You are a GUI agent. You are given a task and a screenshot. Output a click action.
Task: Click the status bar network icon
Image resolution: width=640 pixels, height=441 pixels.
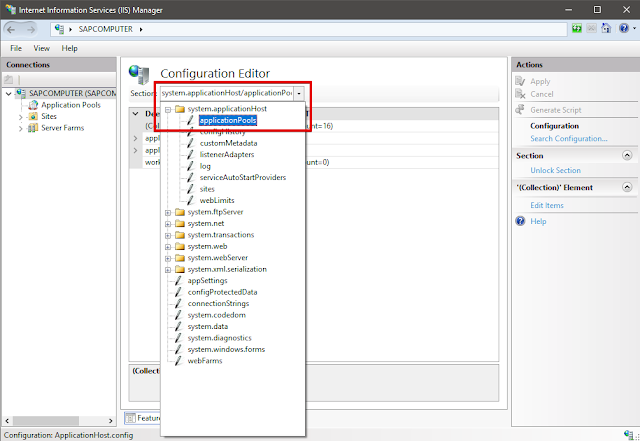(629, 435)
